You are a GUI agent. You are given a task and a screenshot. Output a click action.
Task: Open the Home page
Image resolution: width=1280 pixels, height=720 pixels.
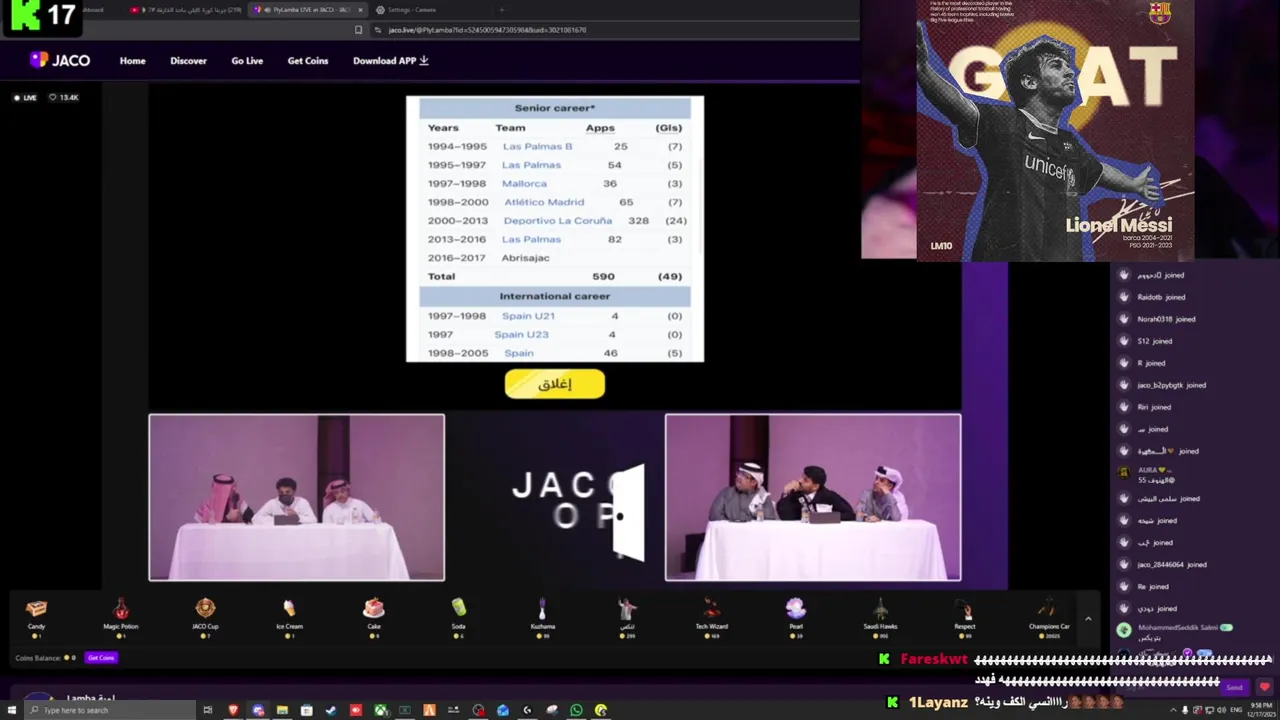tap(132, 61)
